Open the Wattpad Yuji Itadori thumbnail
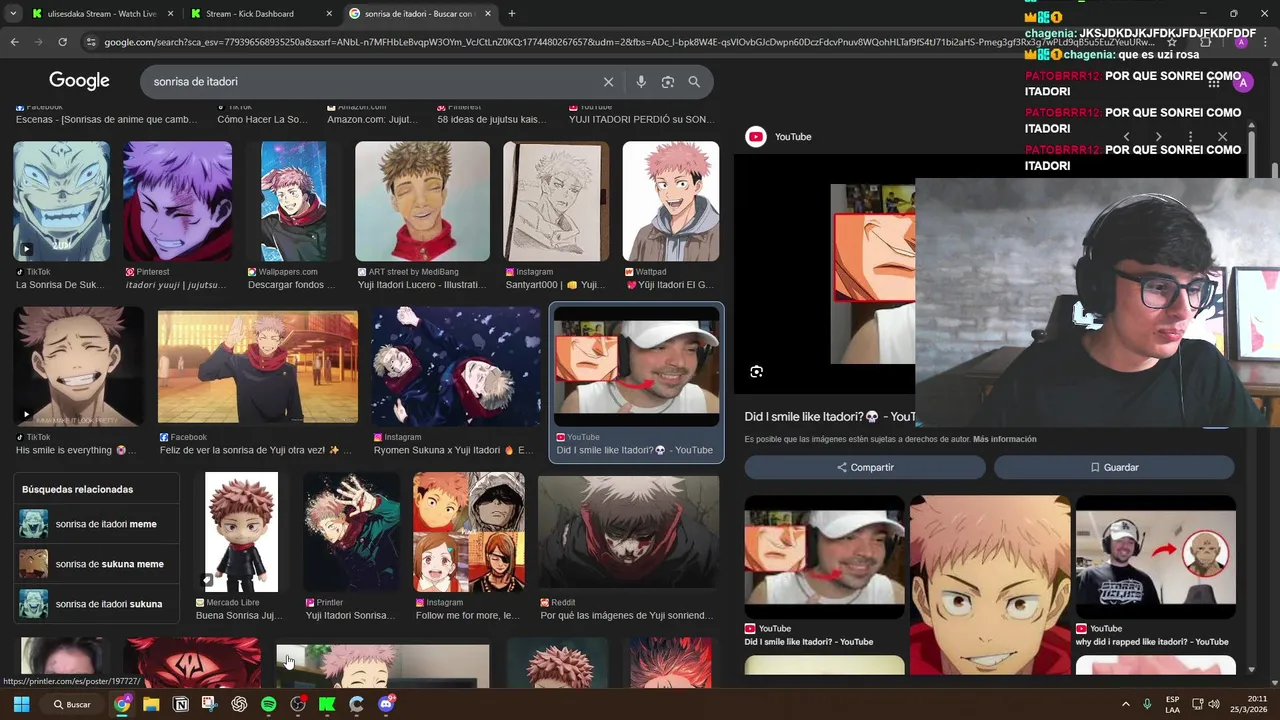1280x720 pixels. click(x=671, y=201)
